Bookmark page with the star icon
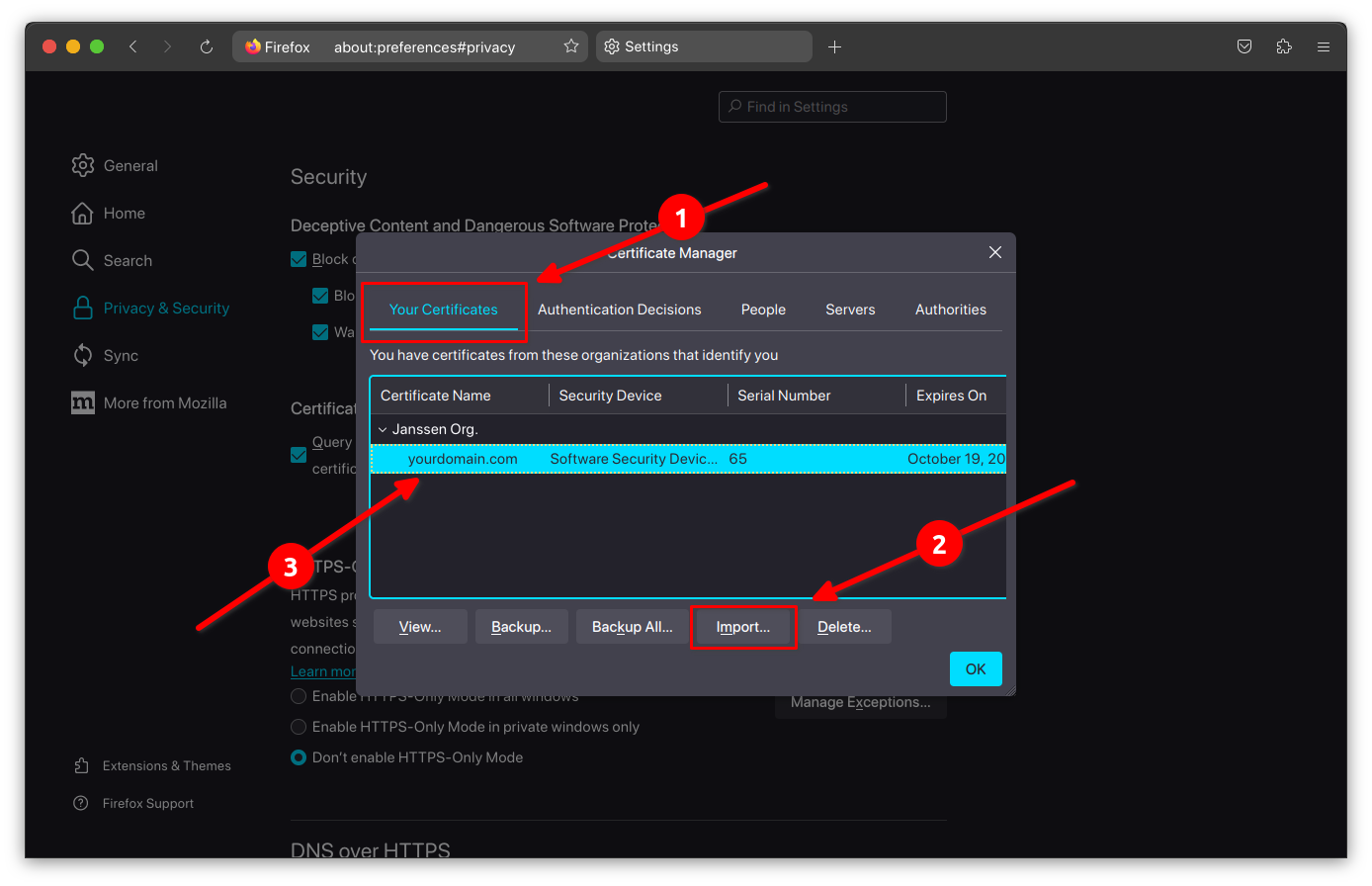 [570, 46]
